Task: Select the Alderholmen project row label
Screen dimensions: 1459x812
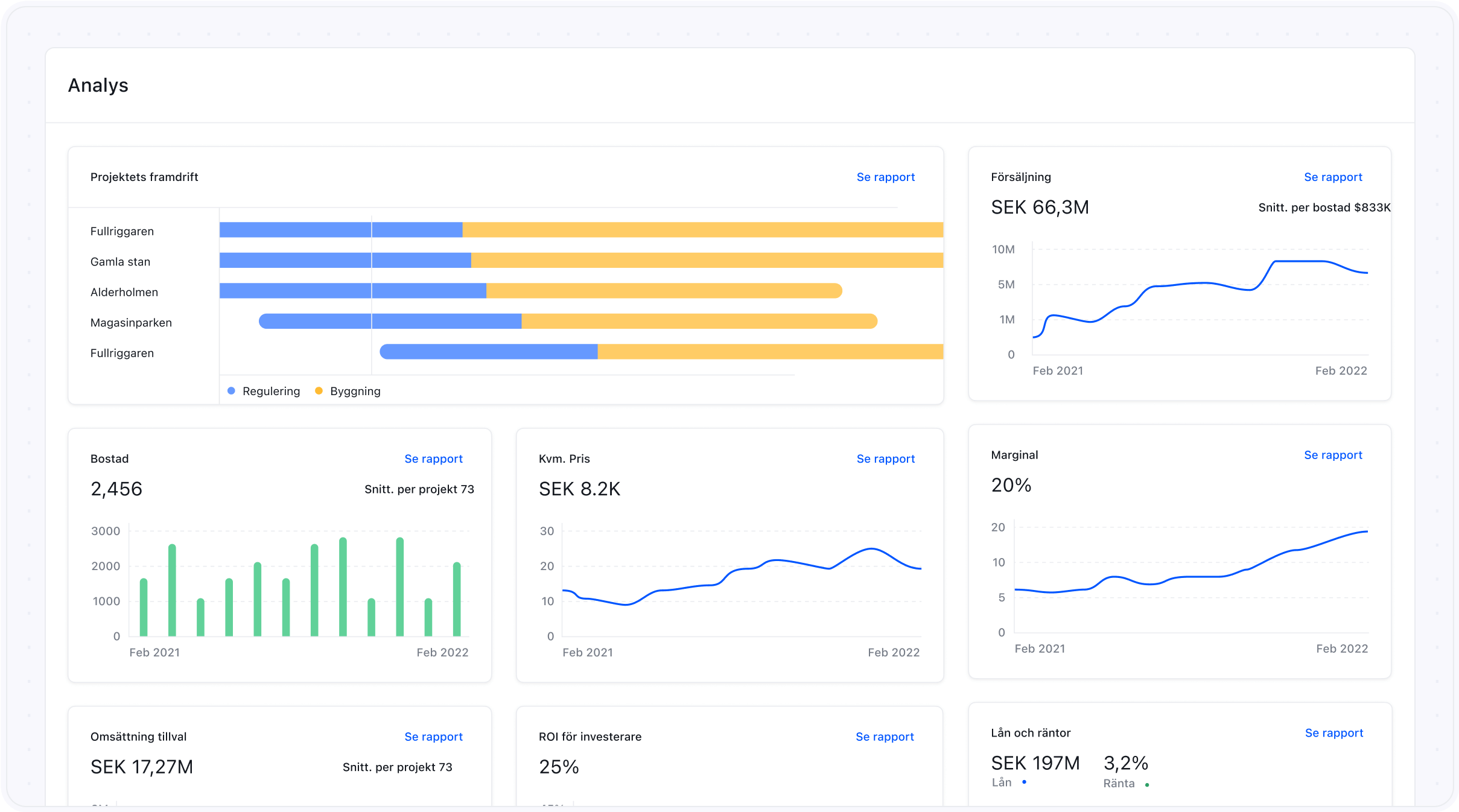Action: pyautogui.click(x=124, y=292)
